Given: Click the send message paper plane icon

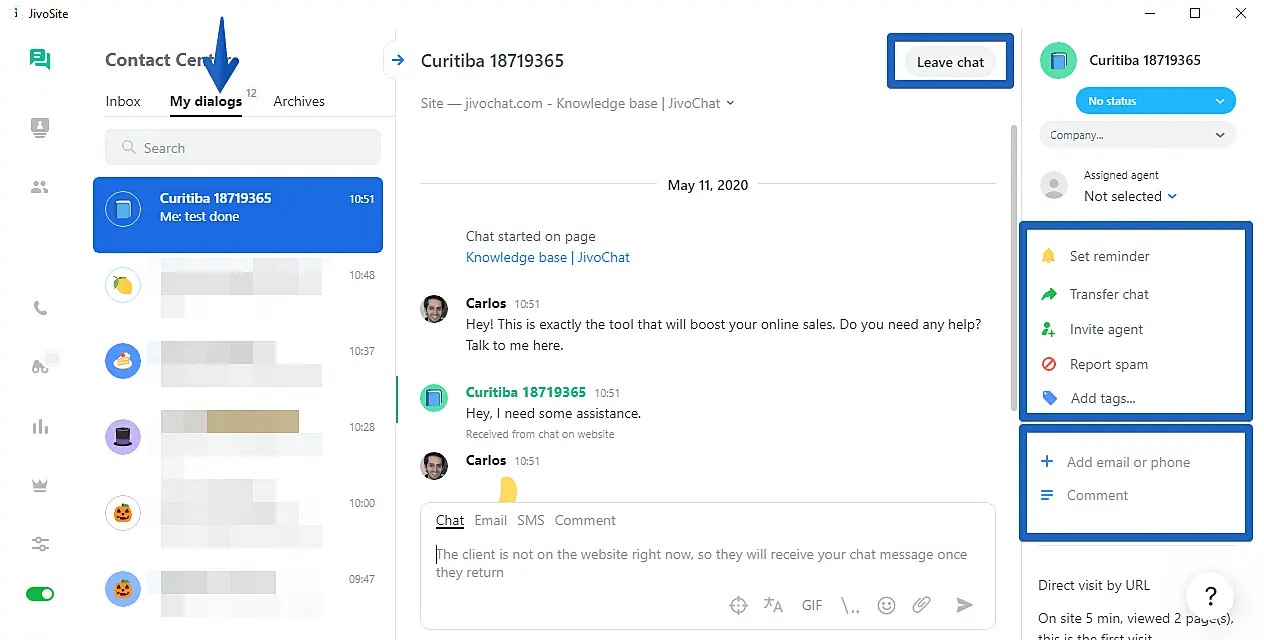Looking at the screenshot, I should tap(964, 605).
